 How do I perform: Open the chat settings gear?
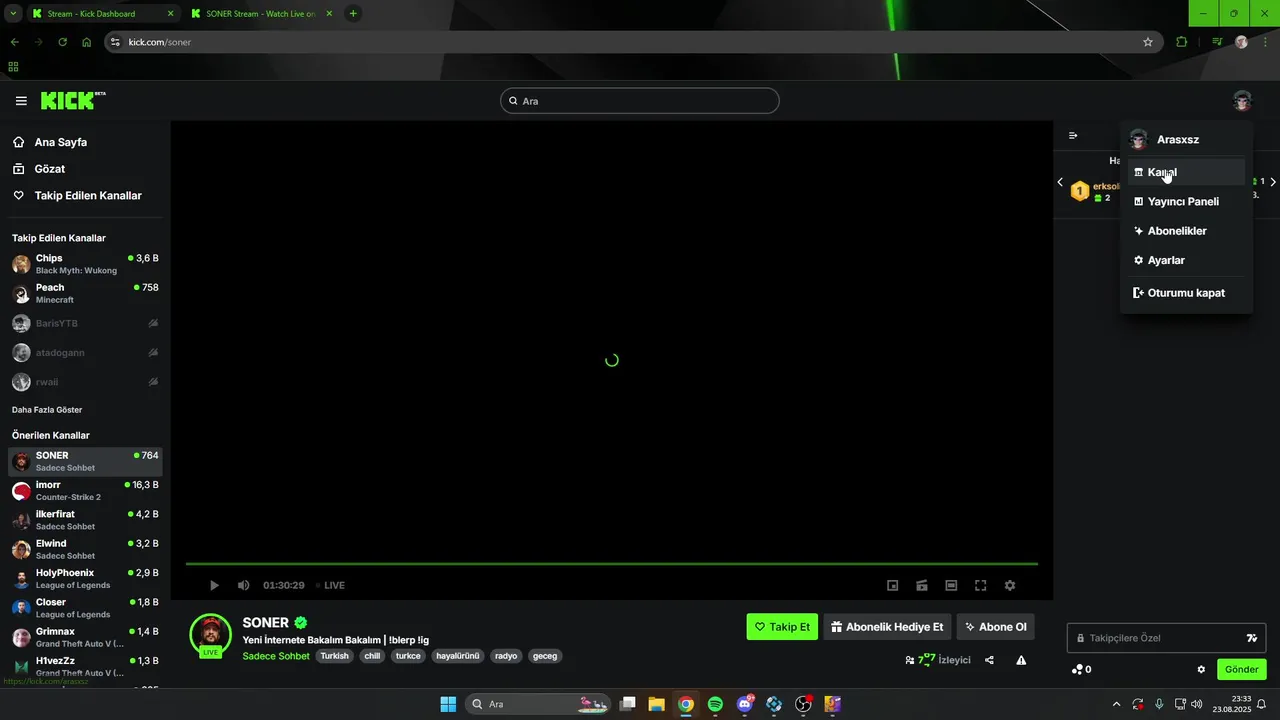[x=1201, y=669]
